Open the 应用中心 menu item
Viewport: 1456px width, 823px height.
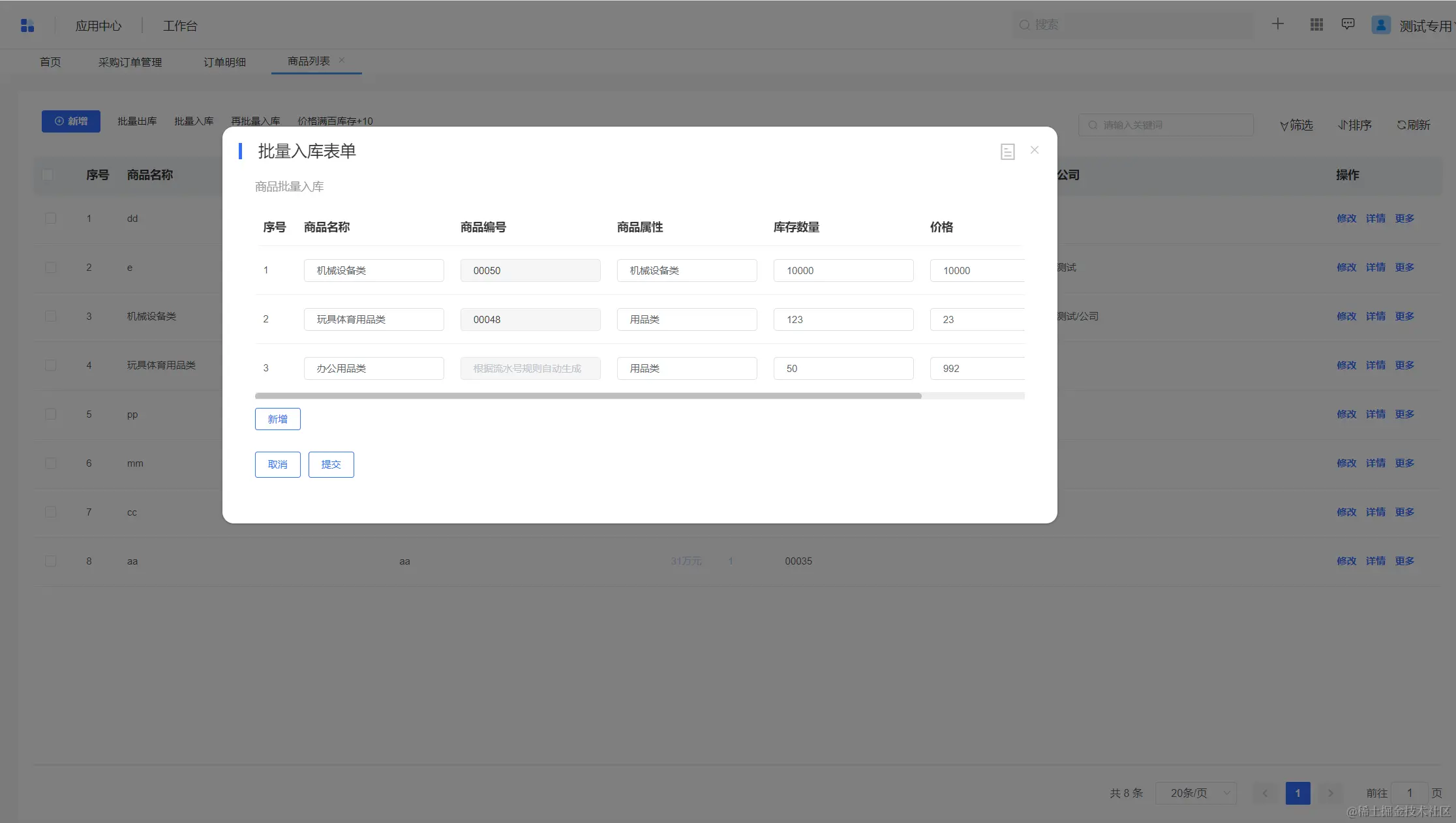[99, 25]
